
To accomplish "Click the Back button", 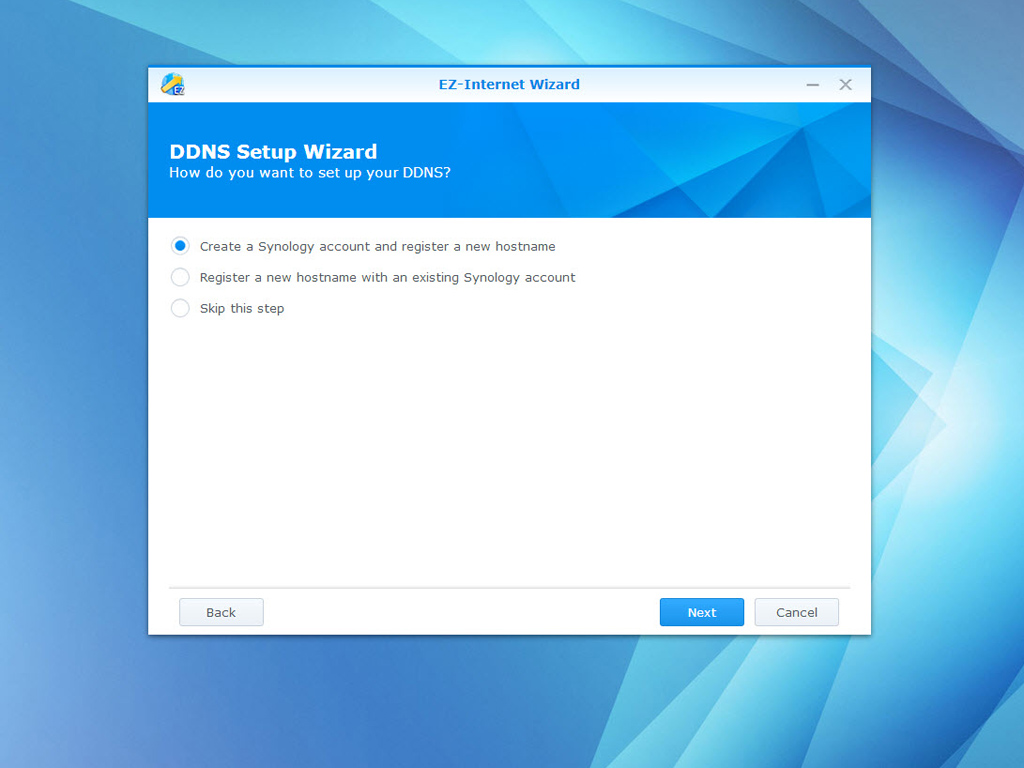I will (x=221, y=612).
